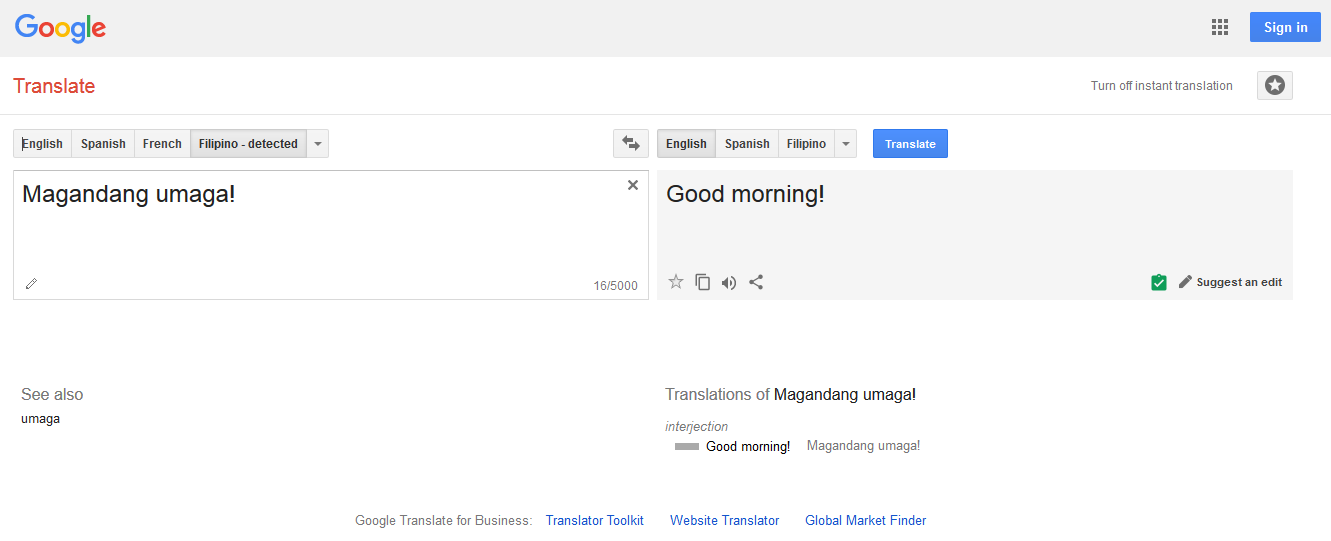Click the blue Translate button
Image resolution: width=1331 pixels, height=541 pixels.
coord(910,144)
